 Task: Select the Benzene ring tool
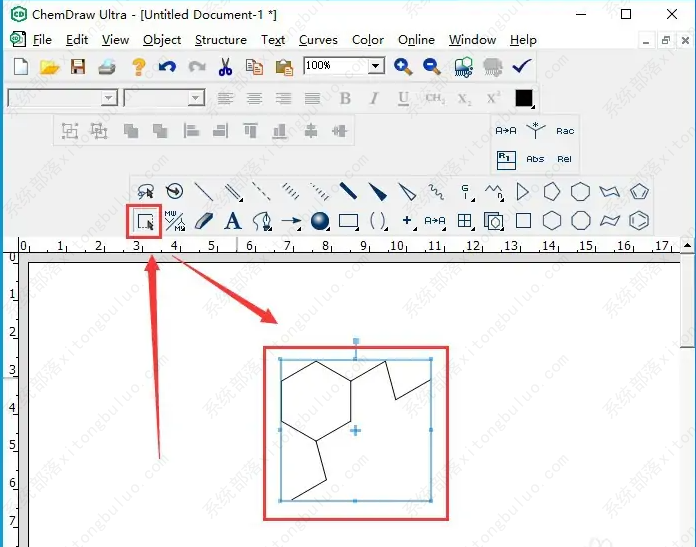(x=639, y=221)
